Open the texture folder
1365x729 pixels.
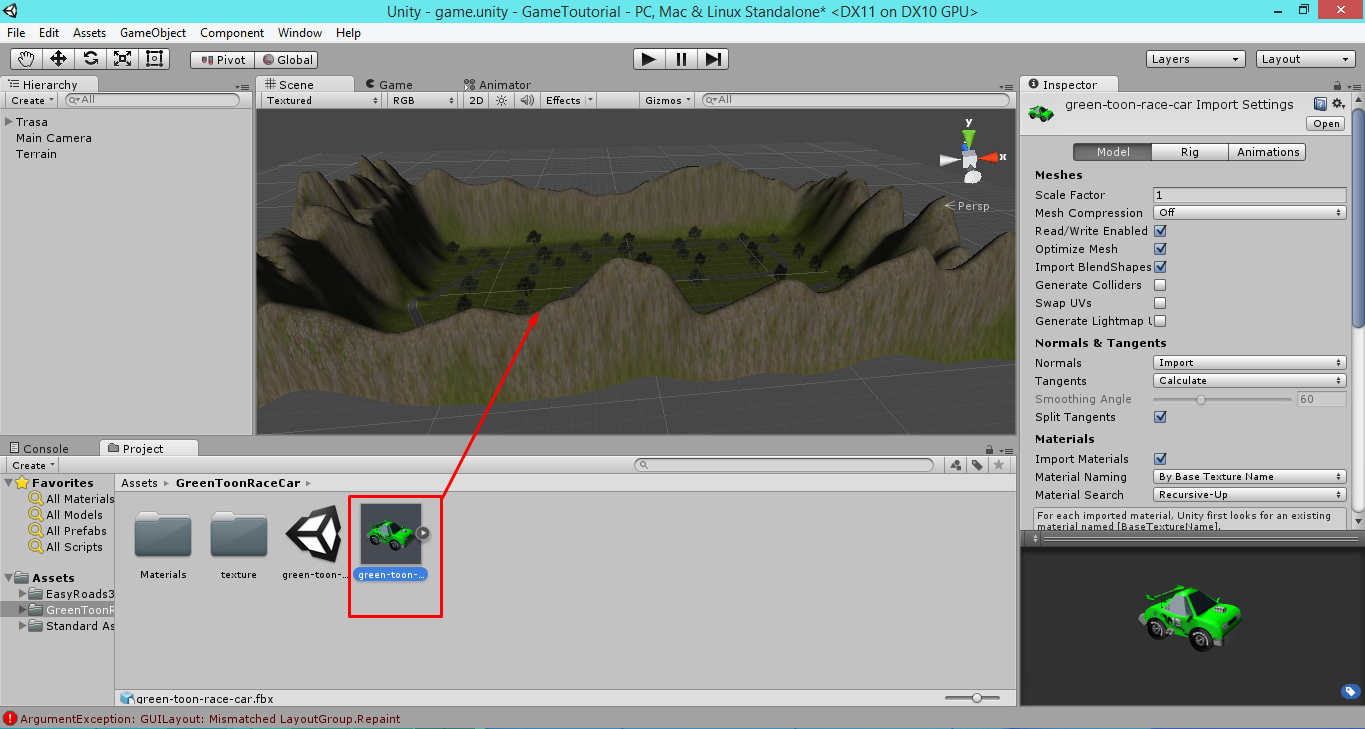239,535
